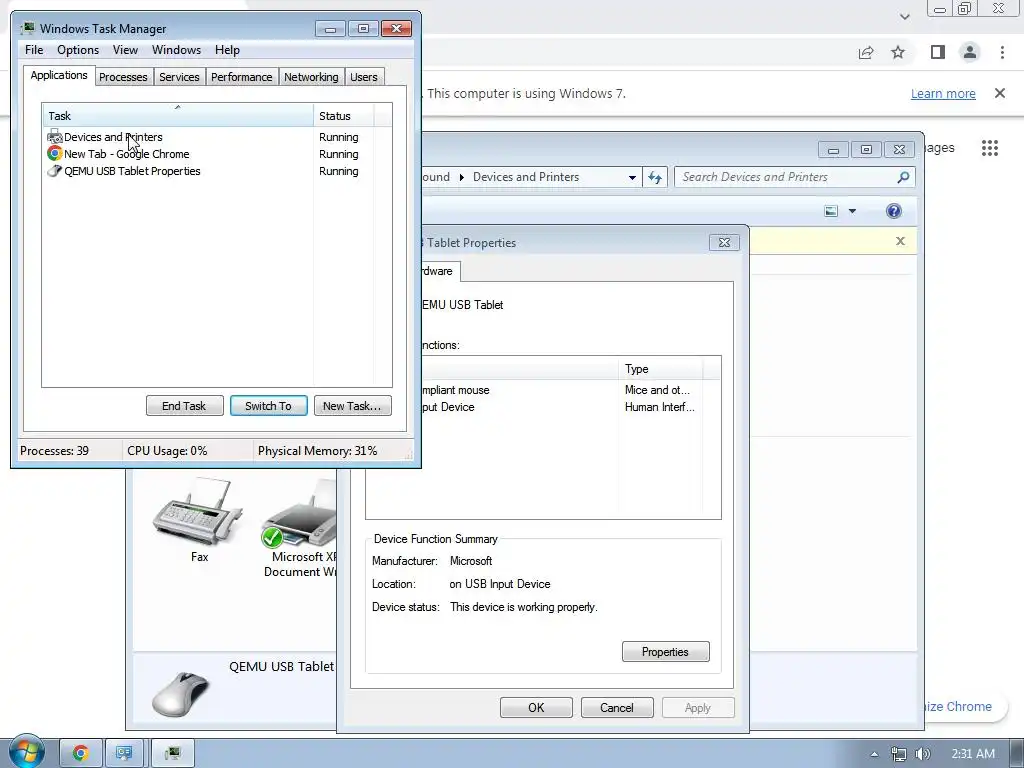The width and height of the screenshot is (1024, 768).
Task: Click the network tray icon
Action: 899,754
